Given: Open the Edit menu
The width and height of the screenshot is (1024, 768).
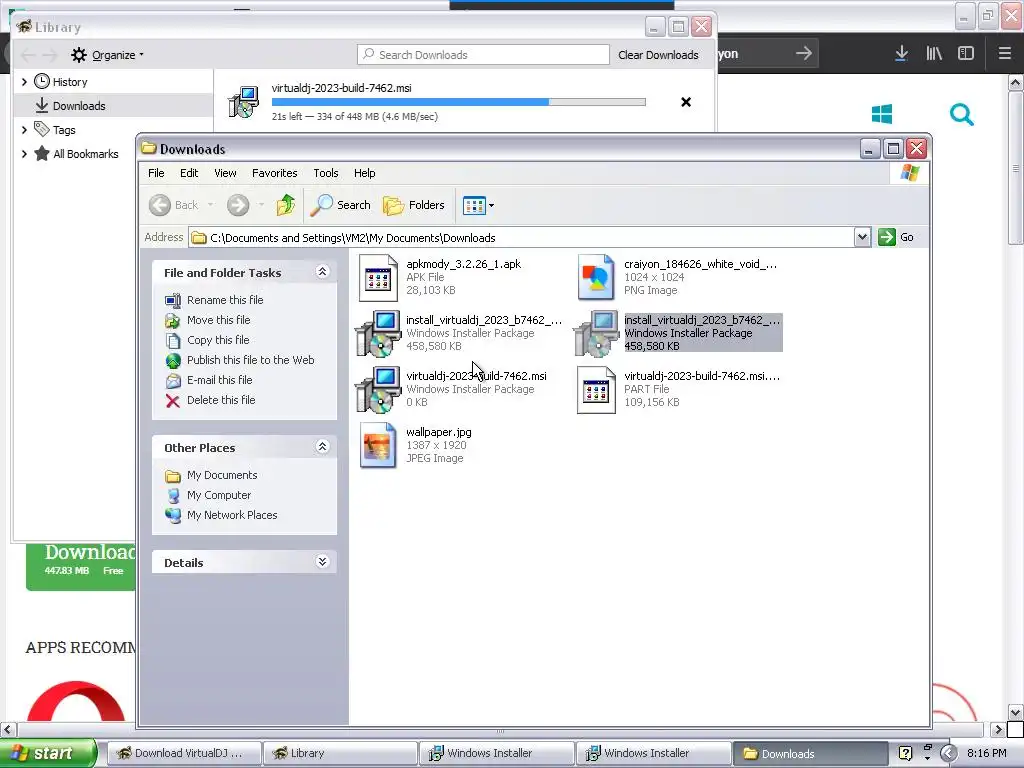Looking at the screenshot, I should tap(189, 173).
